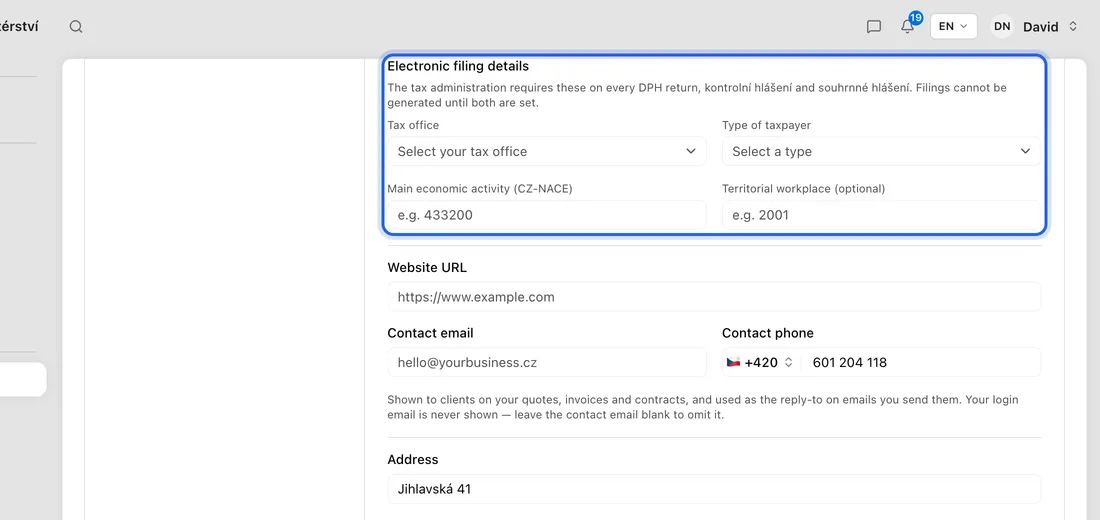The width and height of the screenshot is (1100, 520).
Task: Focus the Territorial workplace field
Action: coord(881,215)
